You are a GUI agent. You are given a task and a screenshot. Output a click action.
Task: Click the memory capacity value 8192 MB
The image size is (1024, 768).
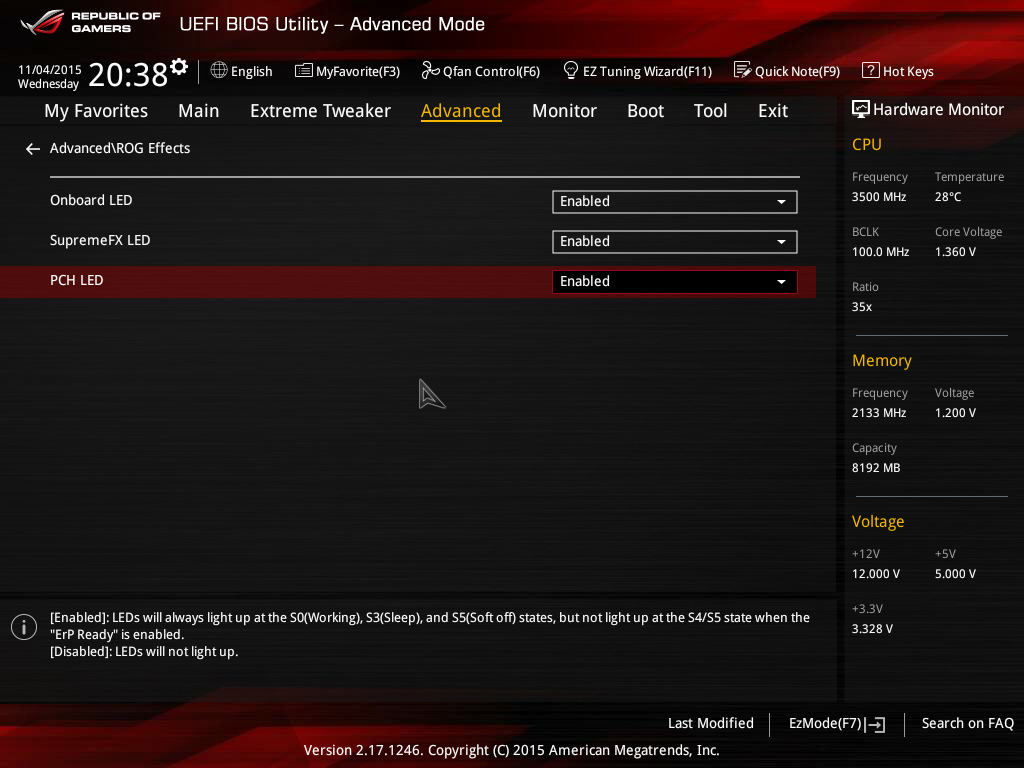(x=876, y=468)
